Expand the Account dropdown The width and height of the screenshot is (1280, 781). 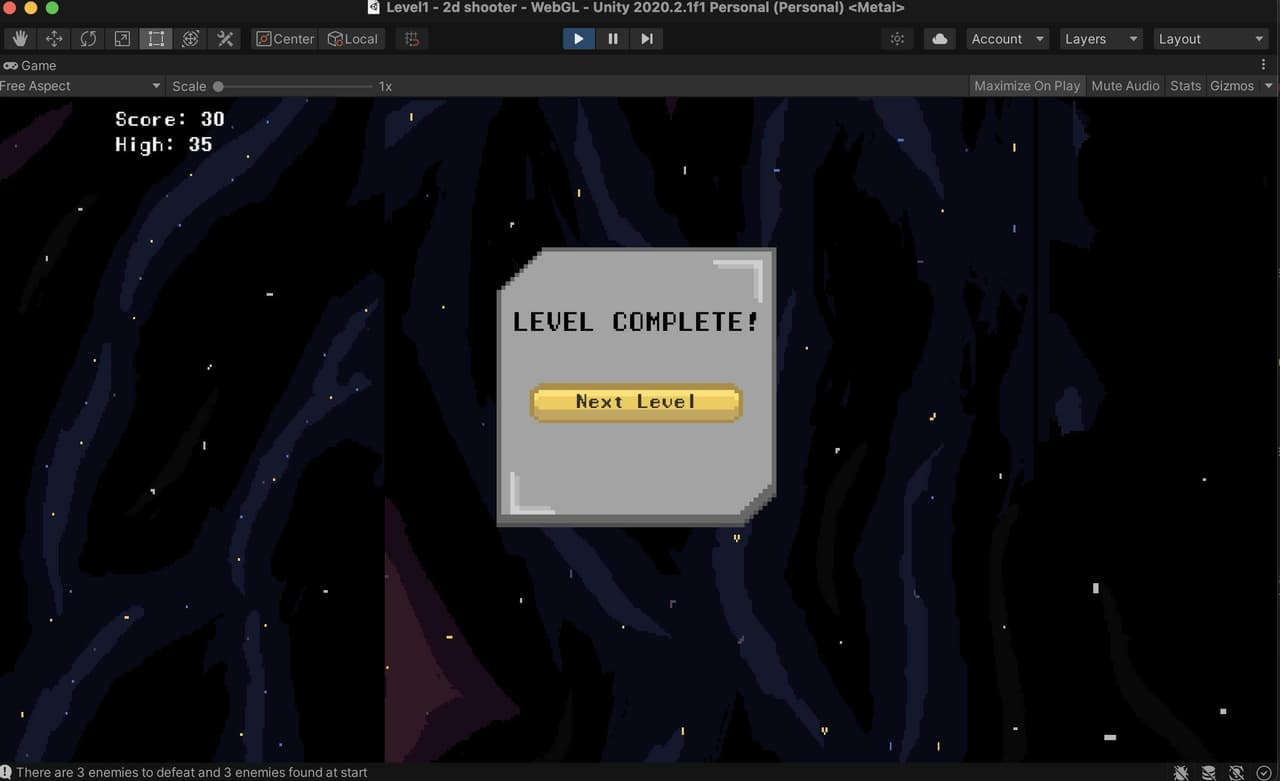[1007, 39]
